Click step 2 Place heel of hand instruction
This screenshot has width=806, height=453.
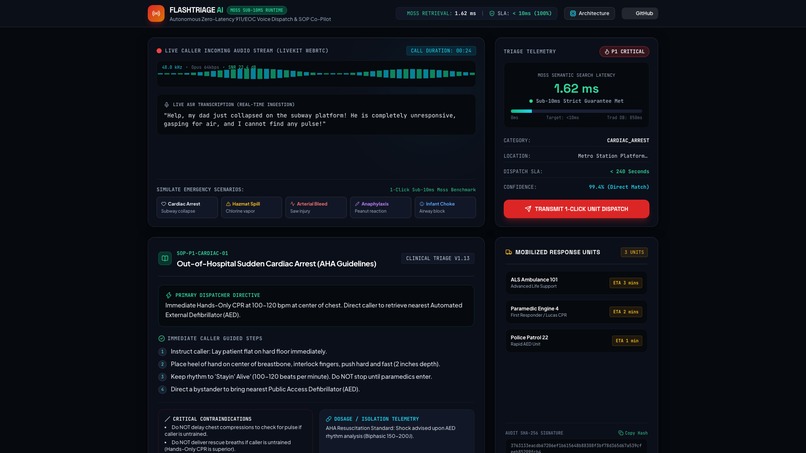click(x=305, y=364)
